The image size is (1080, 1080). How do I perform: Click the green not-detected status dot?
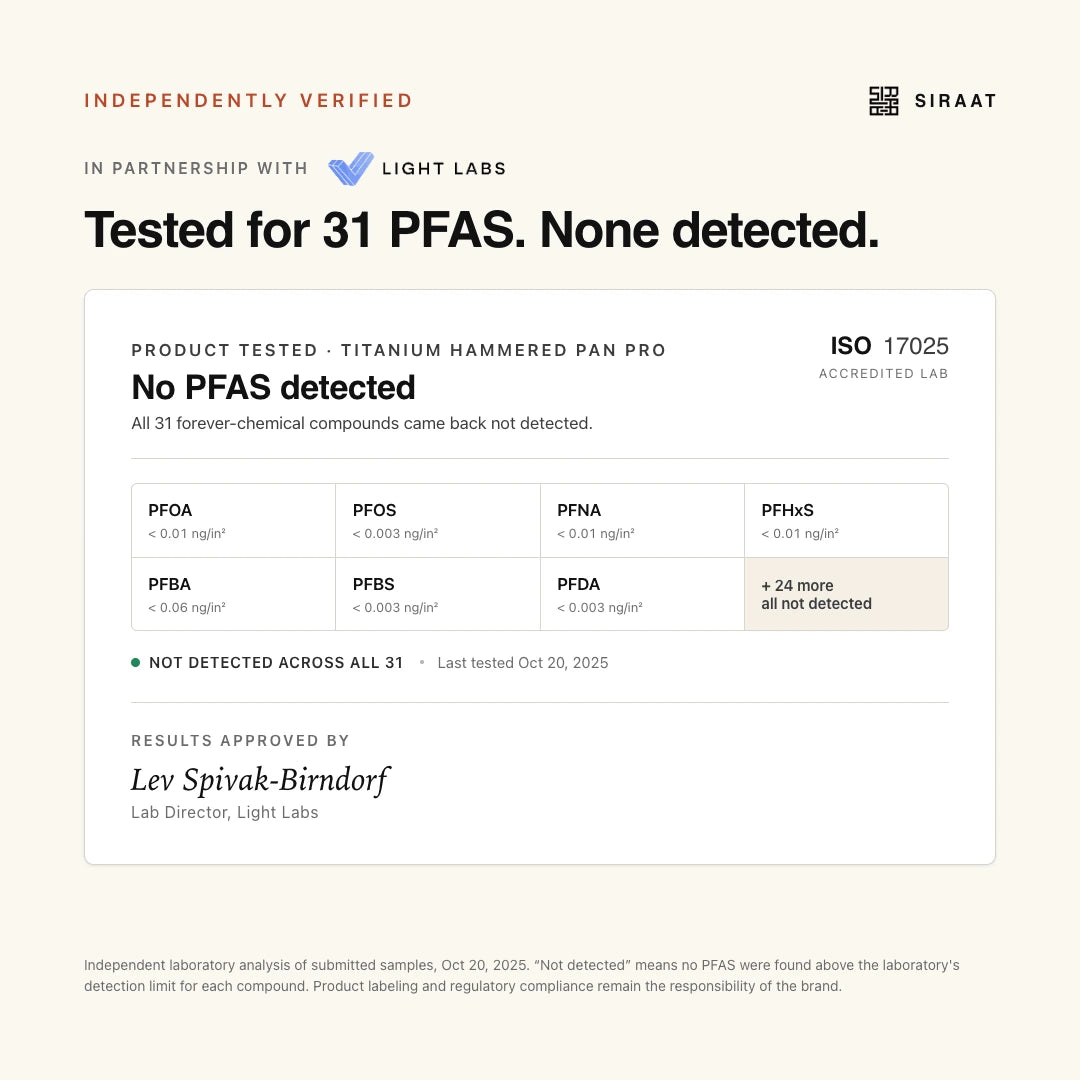click(136, 663)
